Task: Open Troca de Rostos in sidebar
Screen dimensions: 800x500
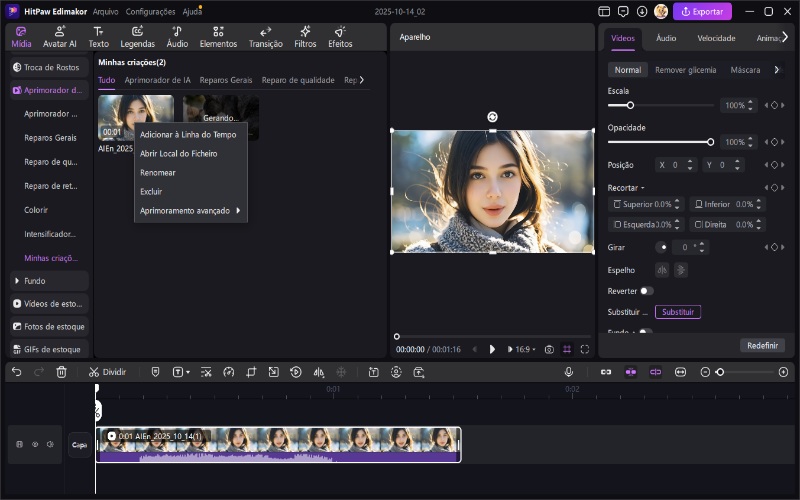Action: coord(49,67)
